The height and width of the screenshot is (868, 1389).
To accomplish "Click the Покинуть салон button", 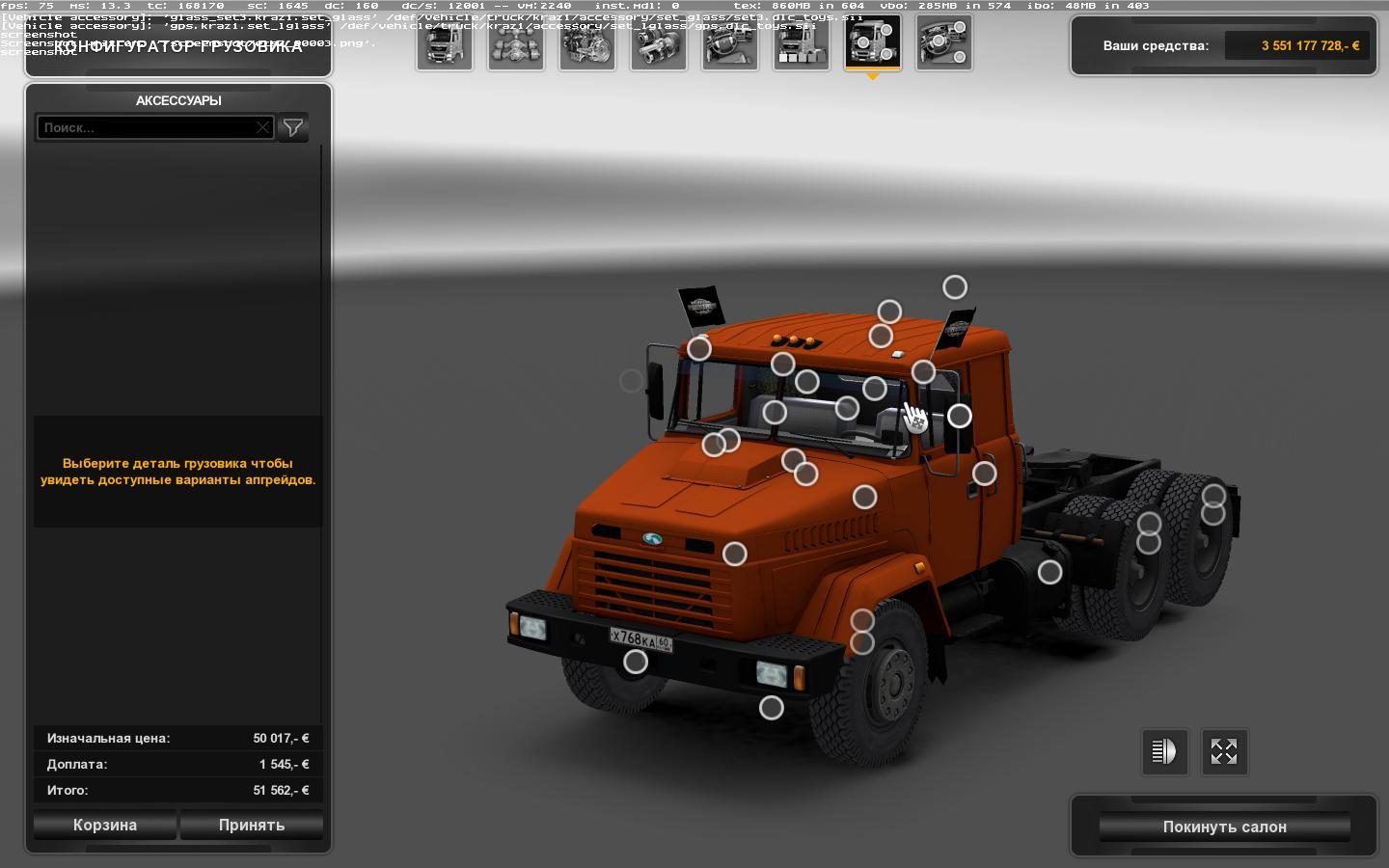I will [x=1224, y=827].
